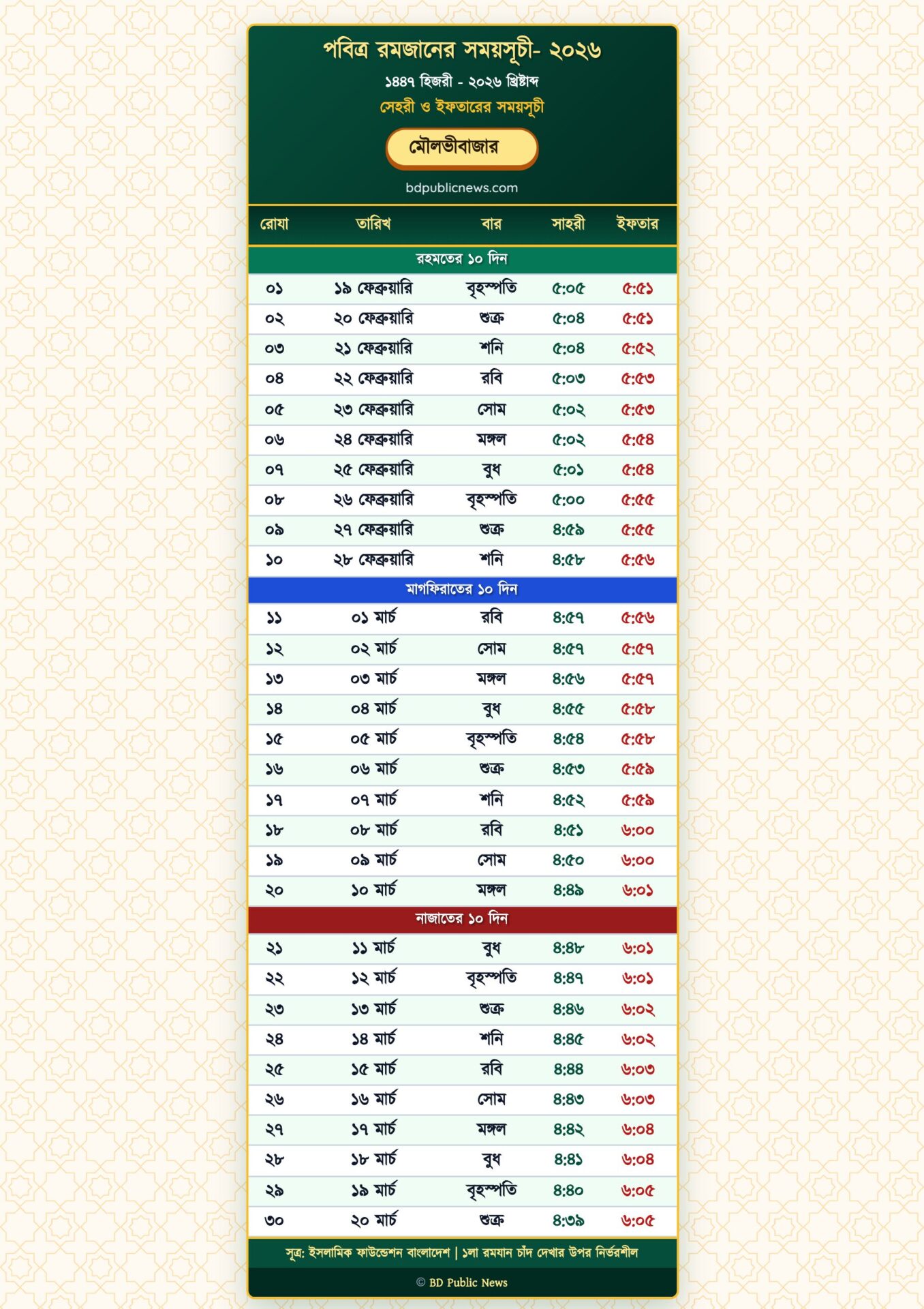Select the বার column header
924x1309 pixels.
click(491, 224)
